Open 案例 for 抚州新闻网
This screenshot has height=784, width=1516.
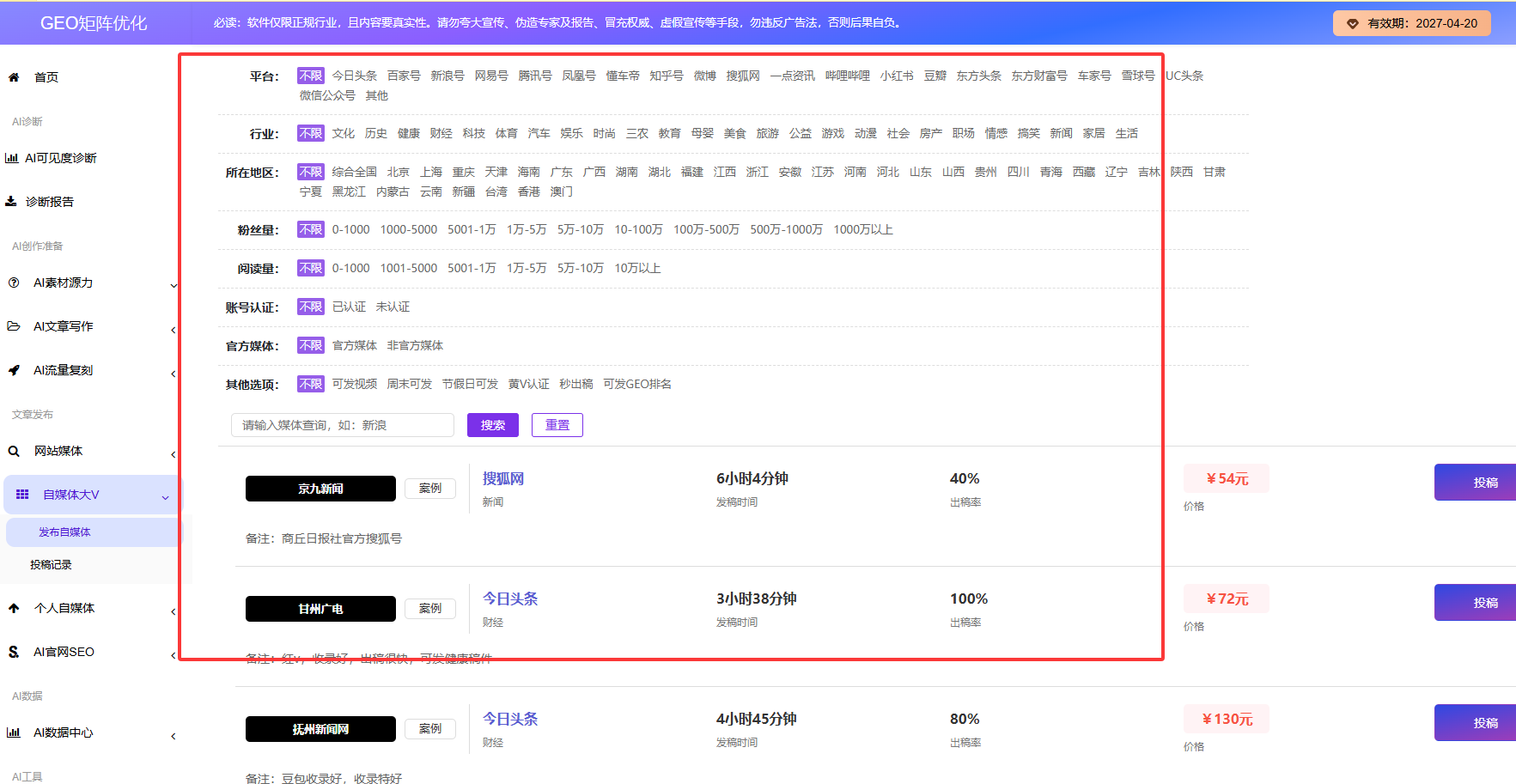click(x=430, y=729)
